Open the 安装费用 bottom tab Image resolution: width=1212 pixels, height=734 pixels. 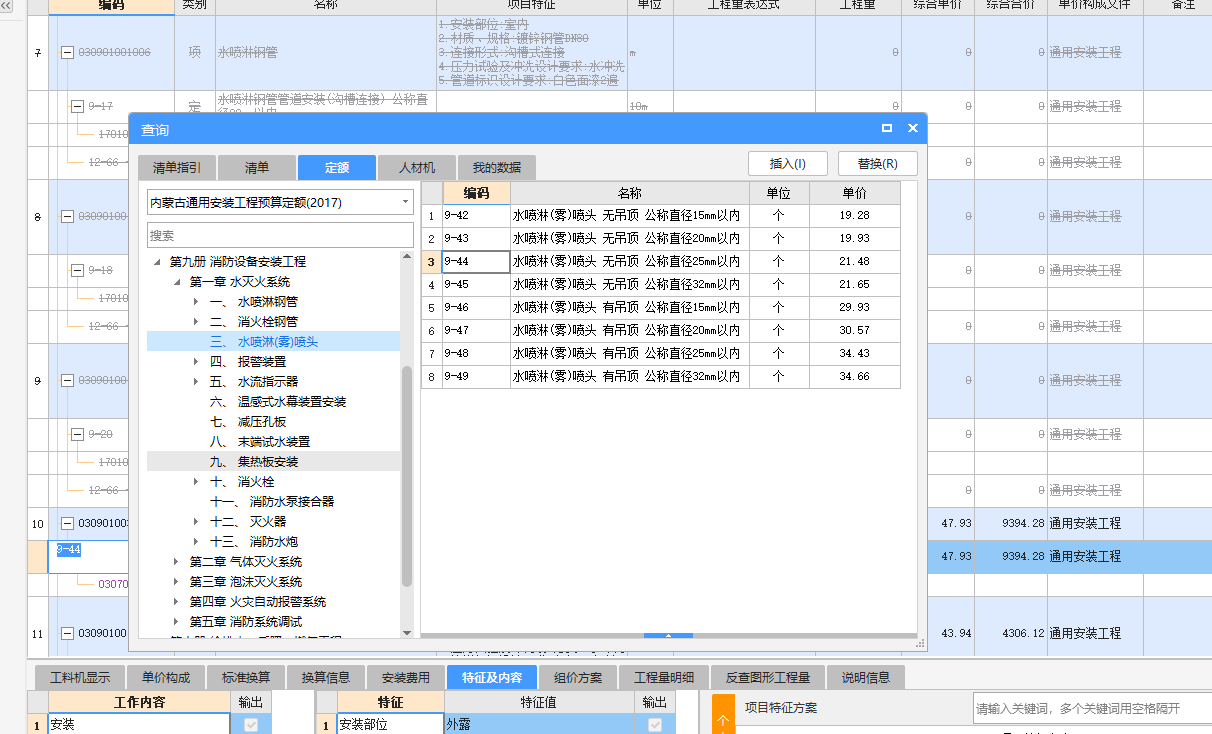pos(406,677)
